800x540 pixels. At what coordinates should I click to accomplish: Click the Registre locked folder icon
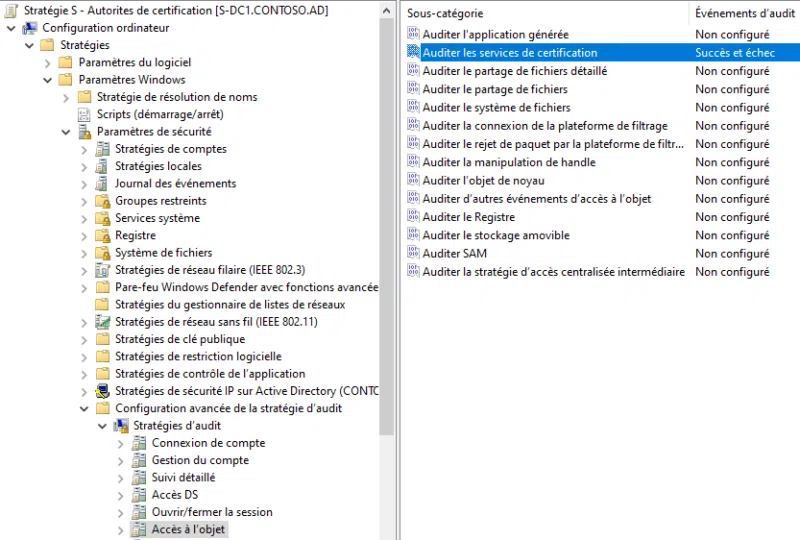coord(103,236)
